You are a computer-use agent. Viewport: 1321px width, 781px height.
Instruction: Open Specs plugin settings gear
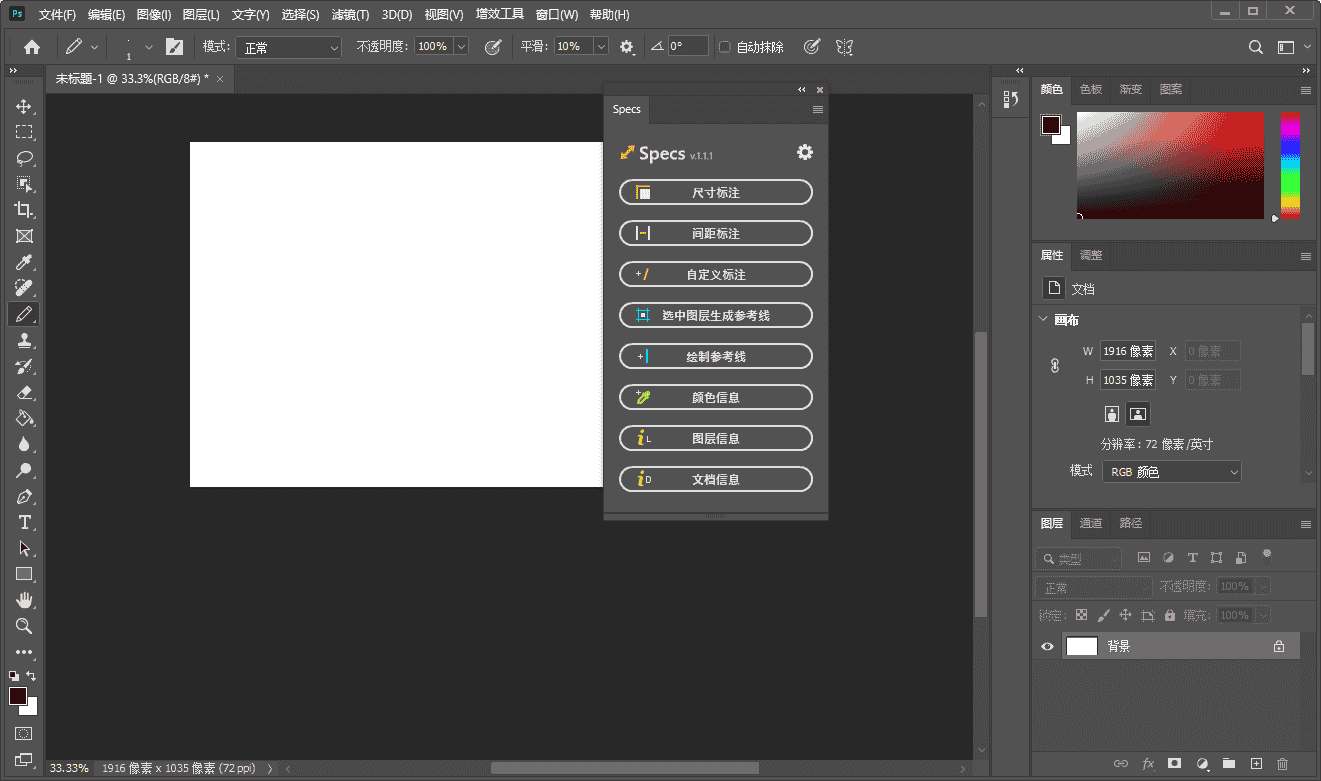pos(804,152)
